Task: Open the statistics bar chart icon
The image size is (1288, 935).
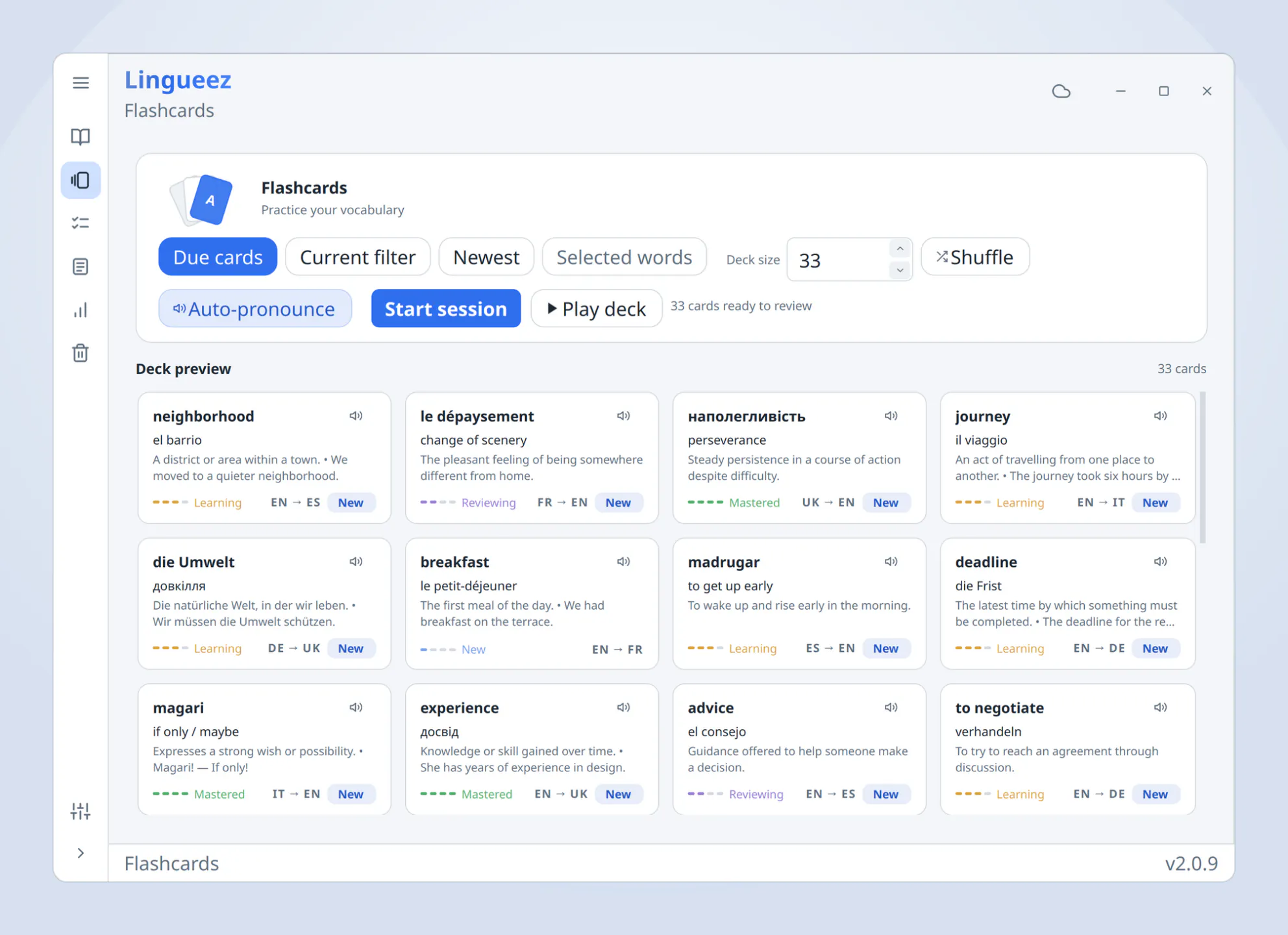Action: pos(80,310)
